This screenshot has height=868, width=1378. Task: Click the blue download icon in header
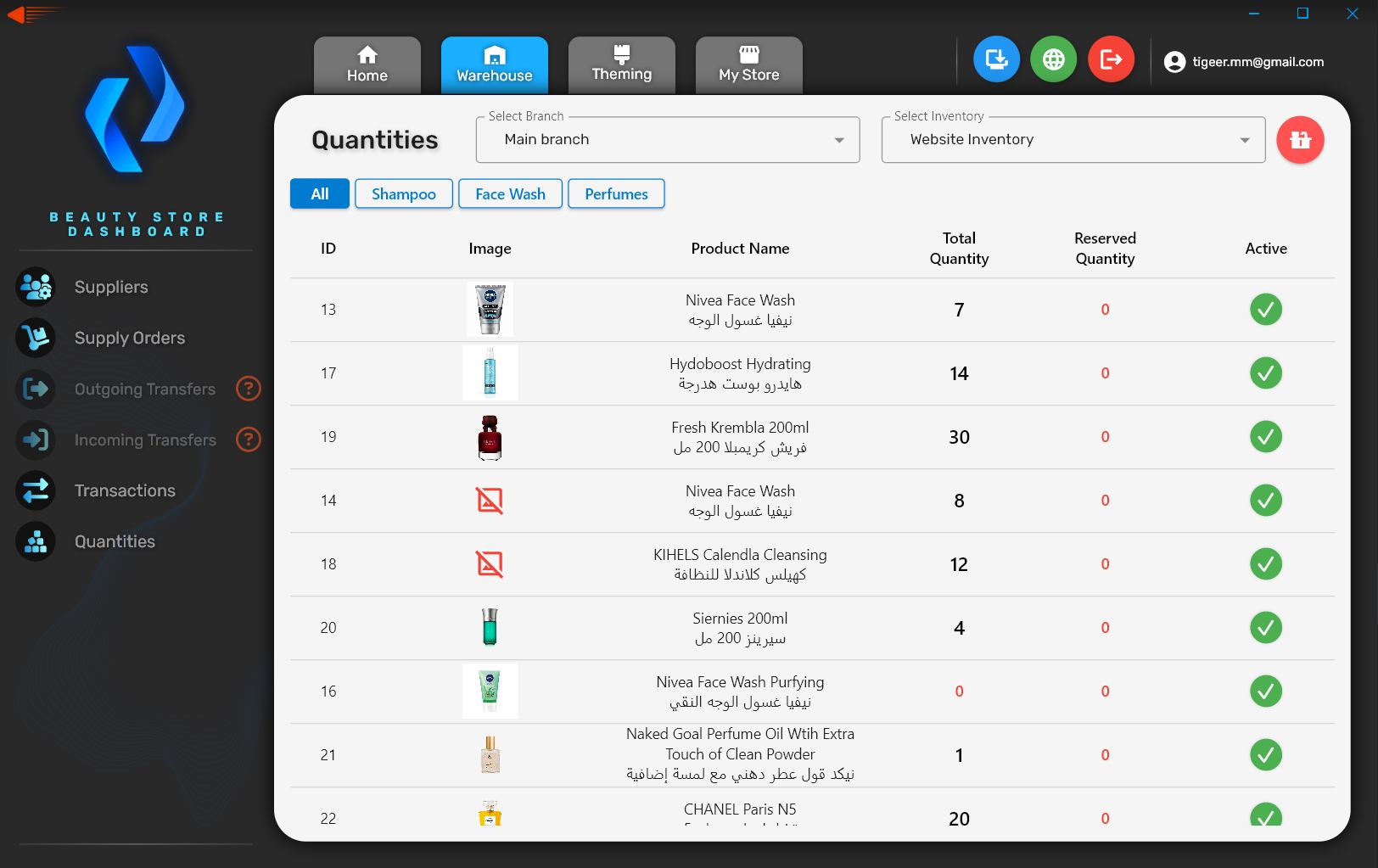click(x=996, y=59)
